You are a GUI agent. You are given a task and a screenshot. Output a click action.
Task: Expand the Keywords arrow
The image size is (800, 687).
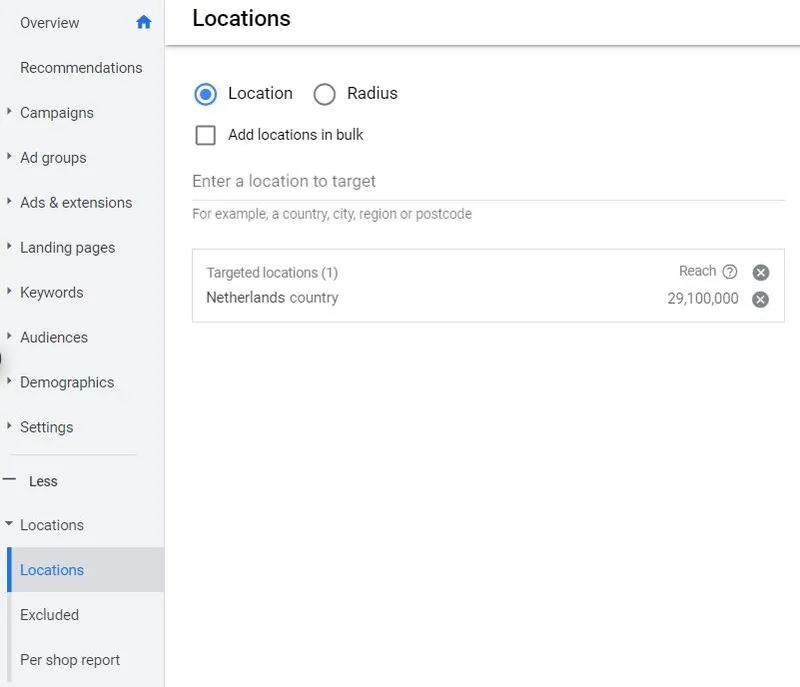tap(9, 290)
